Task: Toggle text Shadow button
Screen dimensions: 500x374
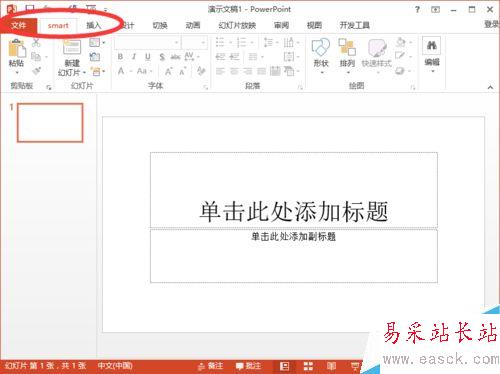Action: coord(162,57)
